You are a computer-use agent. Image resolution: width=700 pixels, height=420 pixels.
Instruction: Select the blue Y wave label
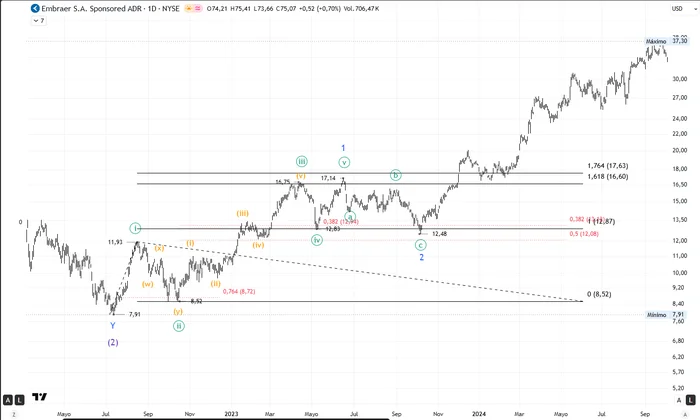pyautogui.click(x=112, y=326)
